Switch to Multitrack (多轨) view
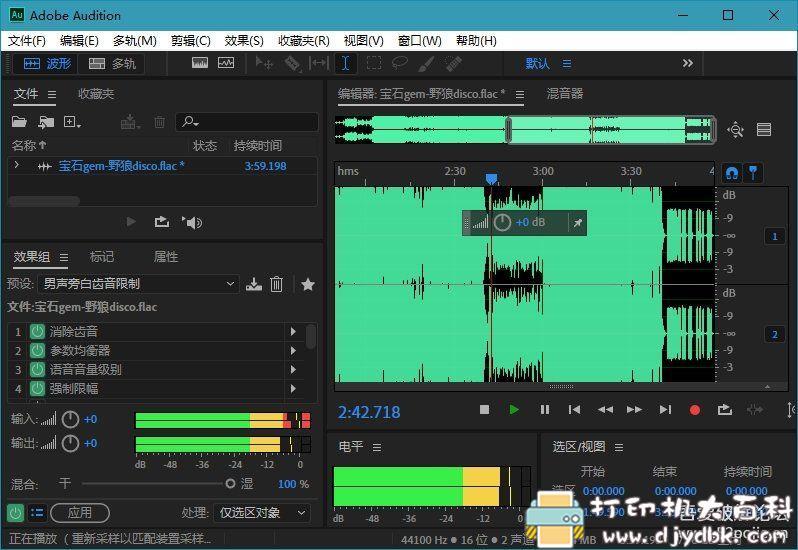 [x=112, y=64]
